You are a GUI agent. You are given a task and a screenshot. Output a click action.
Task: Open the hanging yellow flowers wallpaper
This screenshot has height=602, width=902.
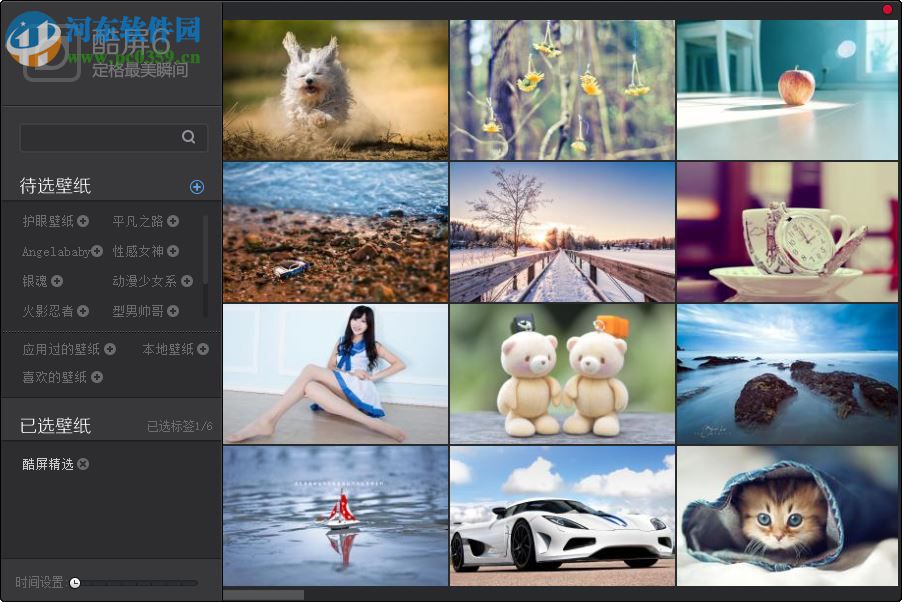(x=563, y=90)
